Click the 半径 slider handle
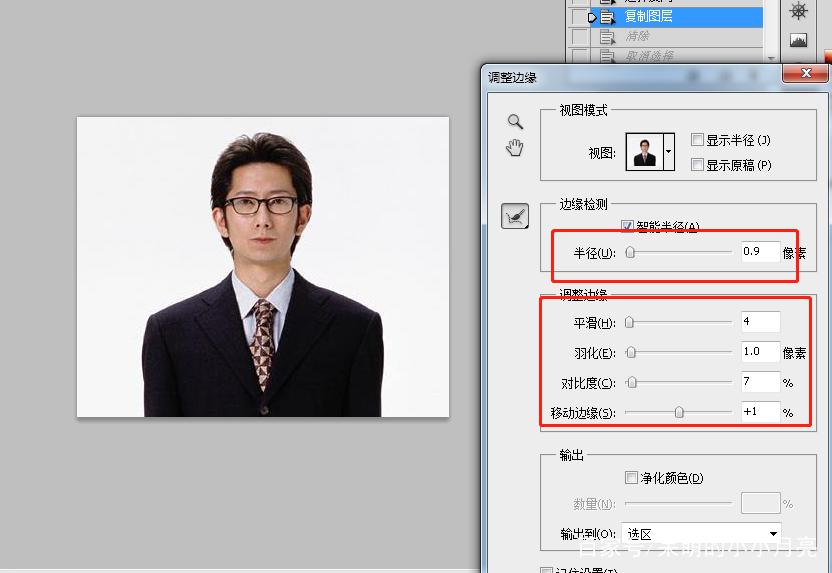This screenshot has height=573, width=832. pos(630,253)
